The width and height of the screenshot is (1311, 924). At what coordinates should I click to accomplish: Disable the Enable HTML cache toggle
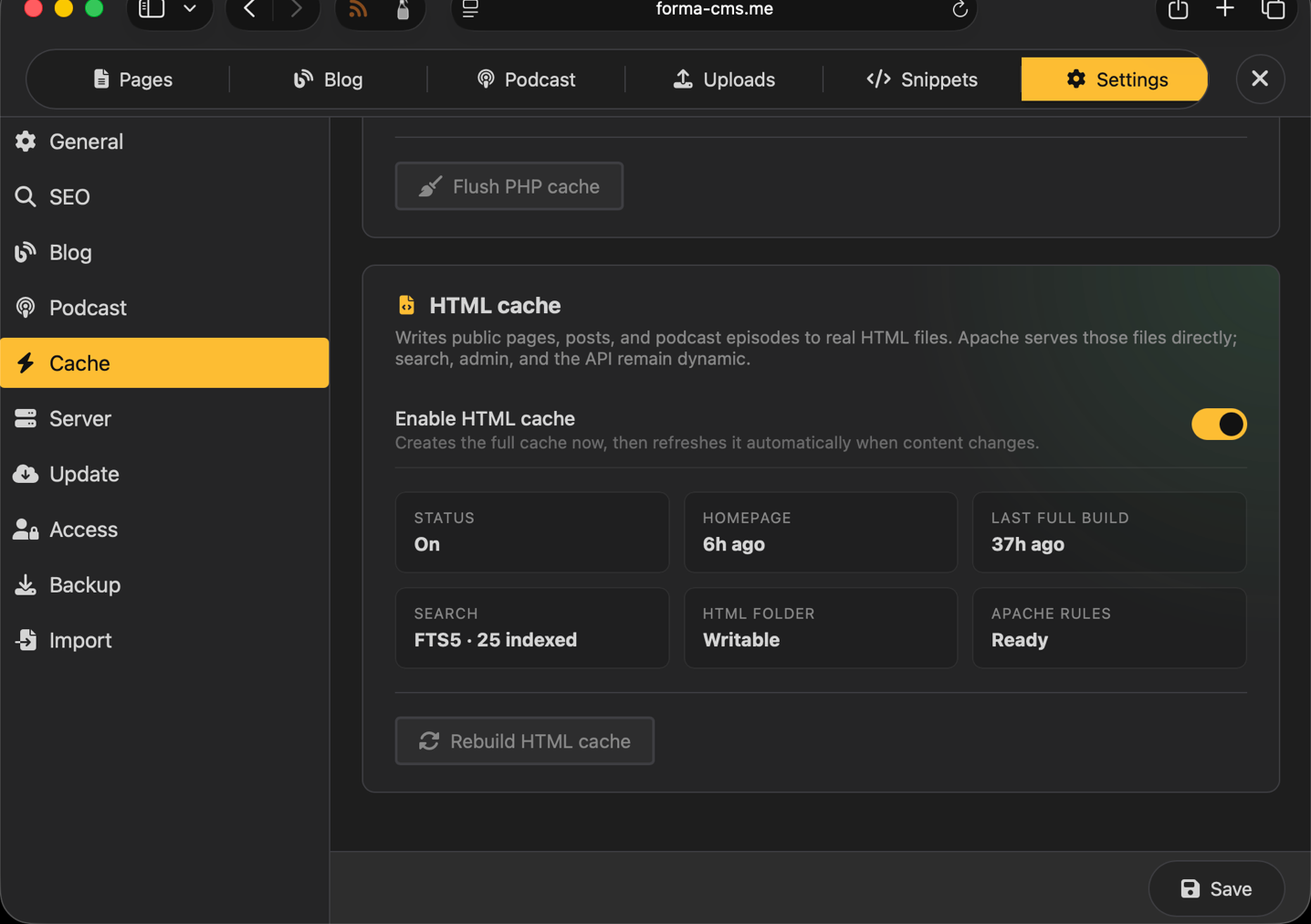click(x=1219, y=425)
